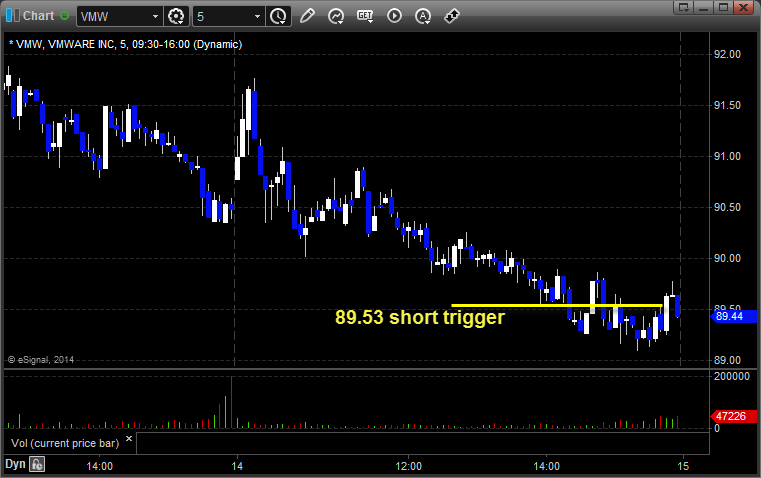
Task: Click the '15' date label on time axis
Action: click(683, 466)
